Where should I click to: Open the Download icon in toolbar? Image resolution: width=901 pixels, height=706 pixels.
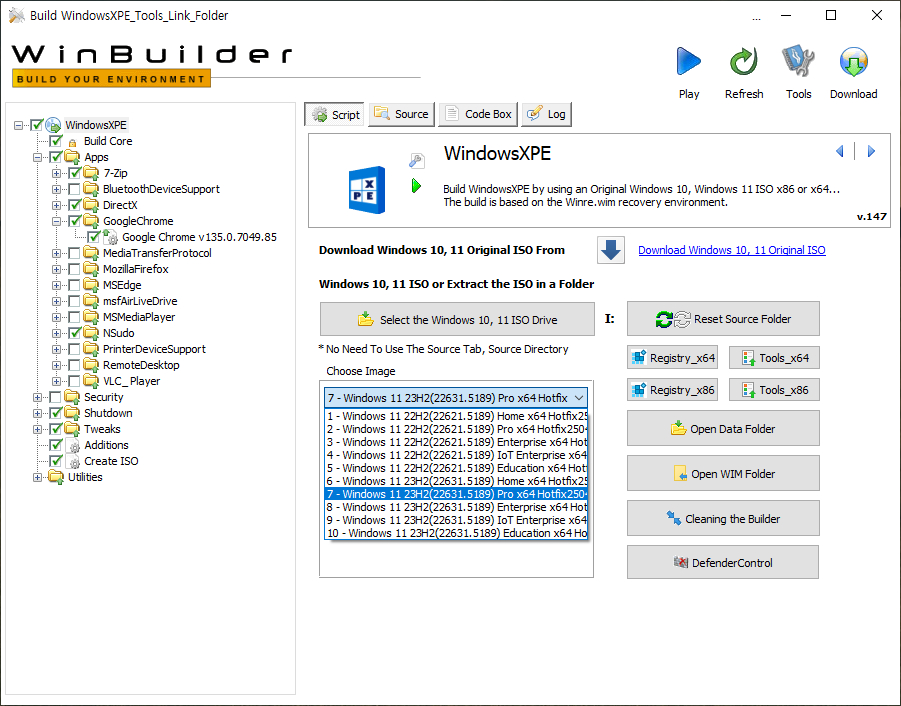853,61
